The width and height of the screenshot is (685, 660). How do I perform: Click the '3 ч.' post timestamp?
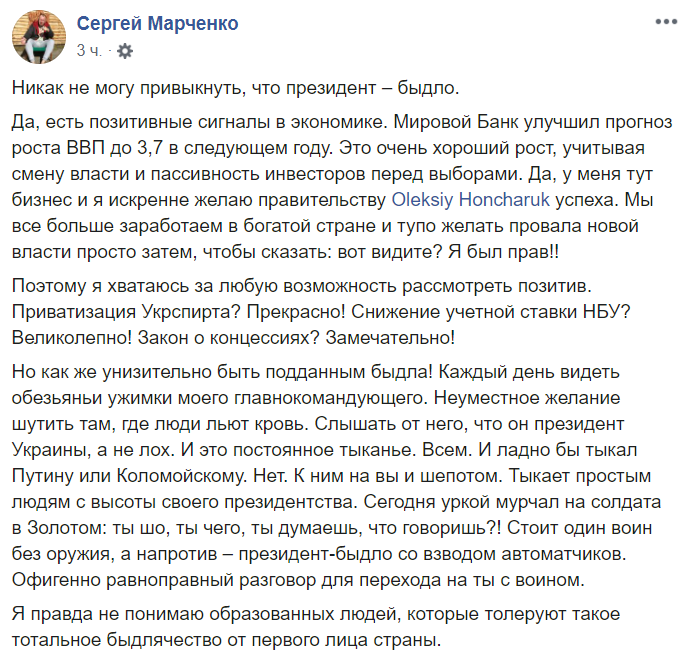89,49
